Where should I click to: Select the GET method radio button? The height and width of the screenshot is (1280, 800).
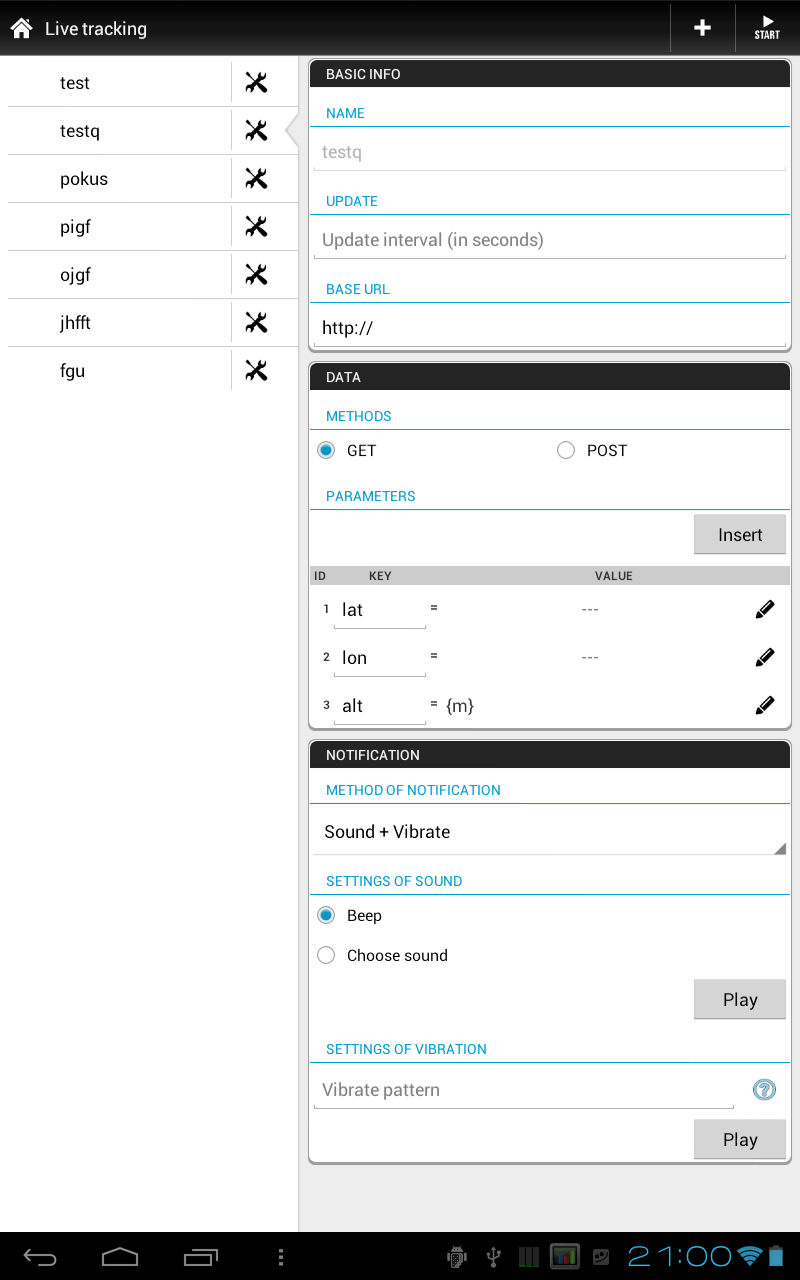[326, 451]
